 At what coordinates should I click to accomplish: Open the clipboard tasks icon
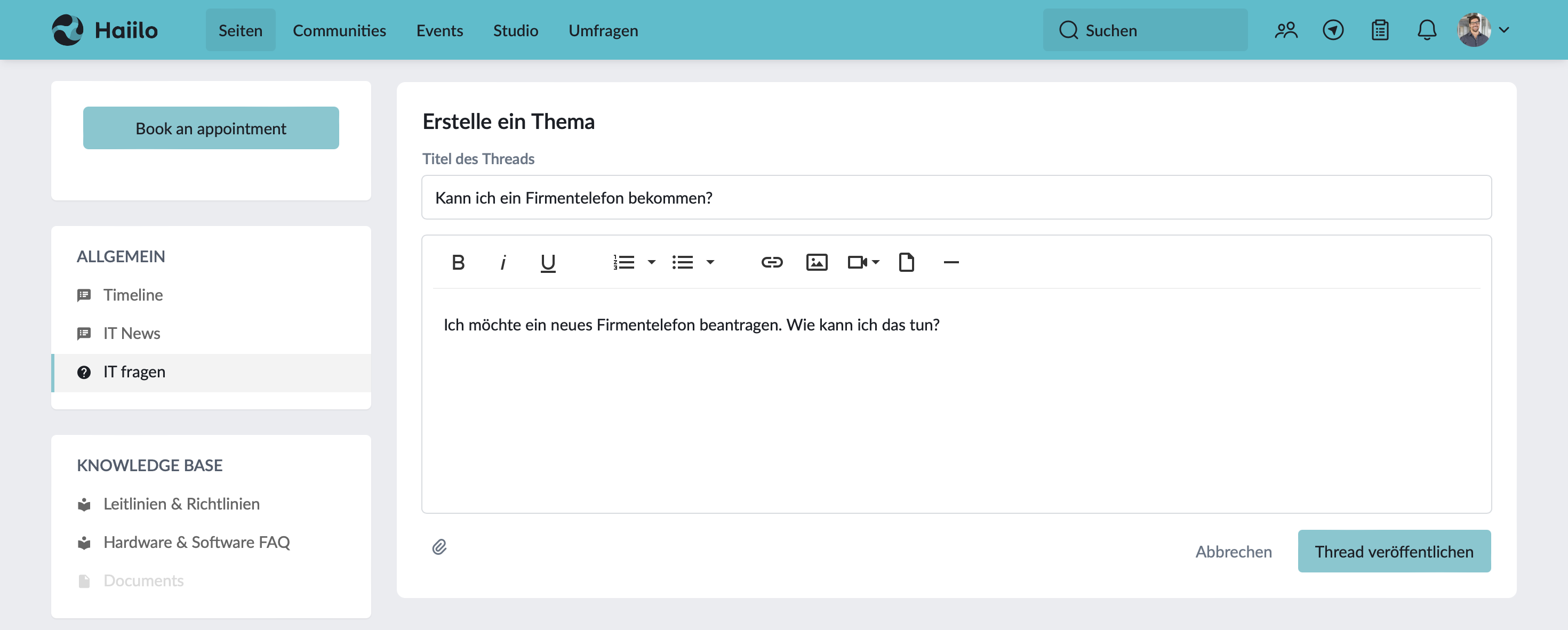1380,30
